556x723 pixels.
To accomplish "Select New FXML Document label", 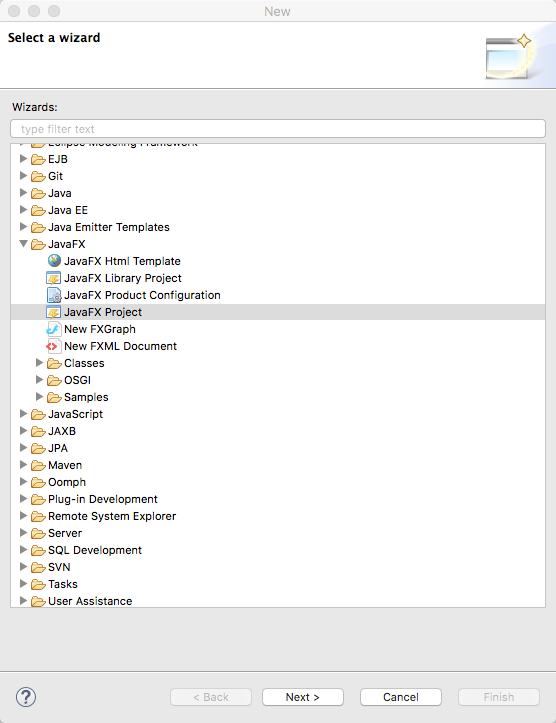I will click(x=120, y=346).
